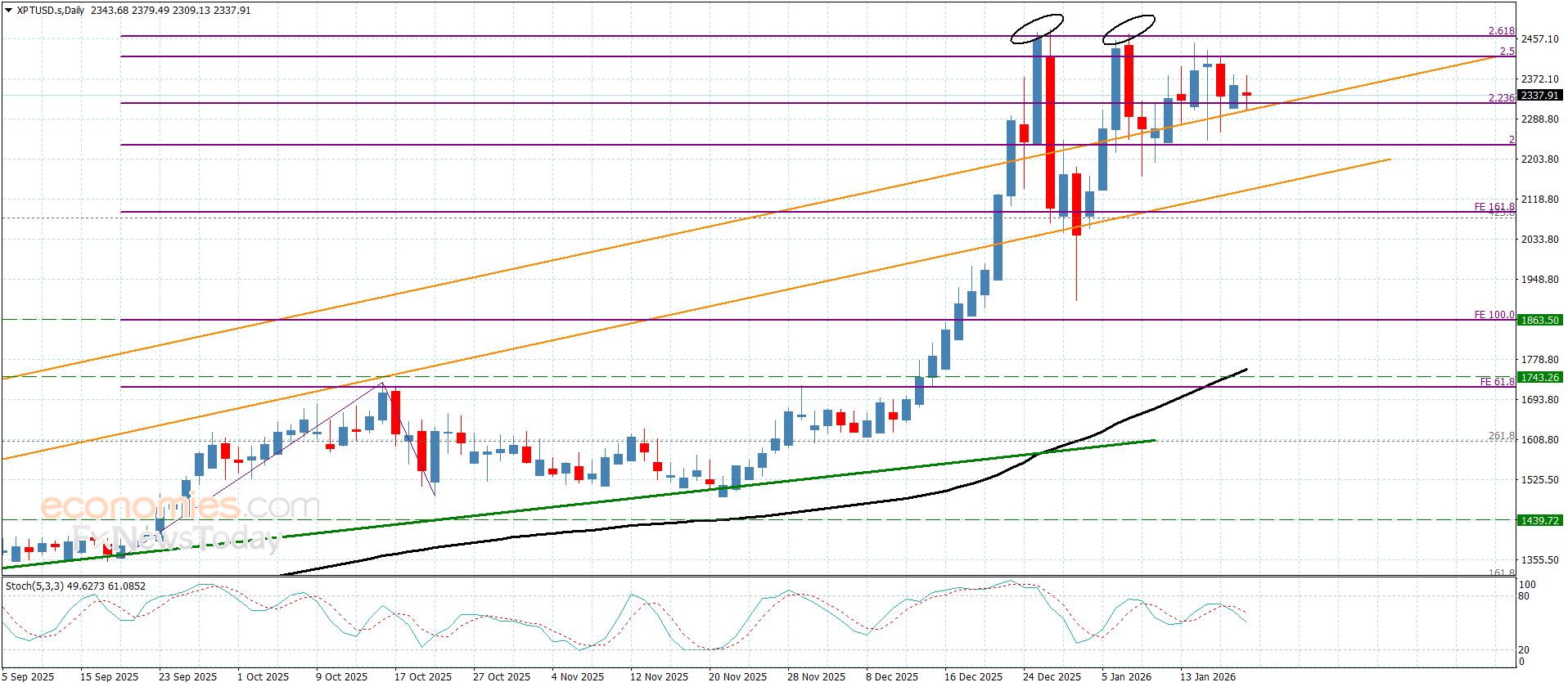The image size is (1568, 687).
Task: Click the 2.618 Fibonacci level label
Action: (x=1501, y=31)
